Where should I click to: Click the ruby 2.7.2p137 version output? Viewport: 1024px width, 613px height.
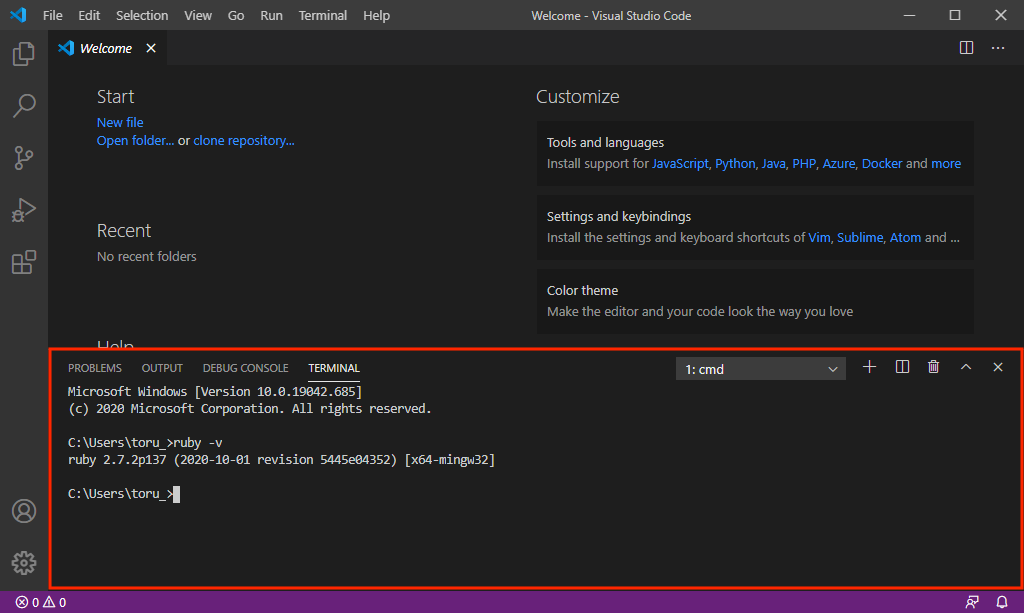click(281, 460)
